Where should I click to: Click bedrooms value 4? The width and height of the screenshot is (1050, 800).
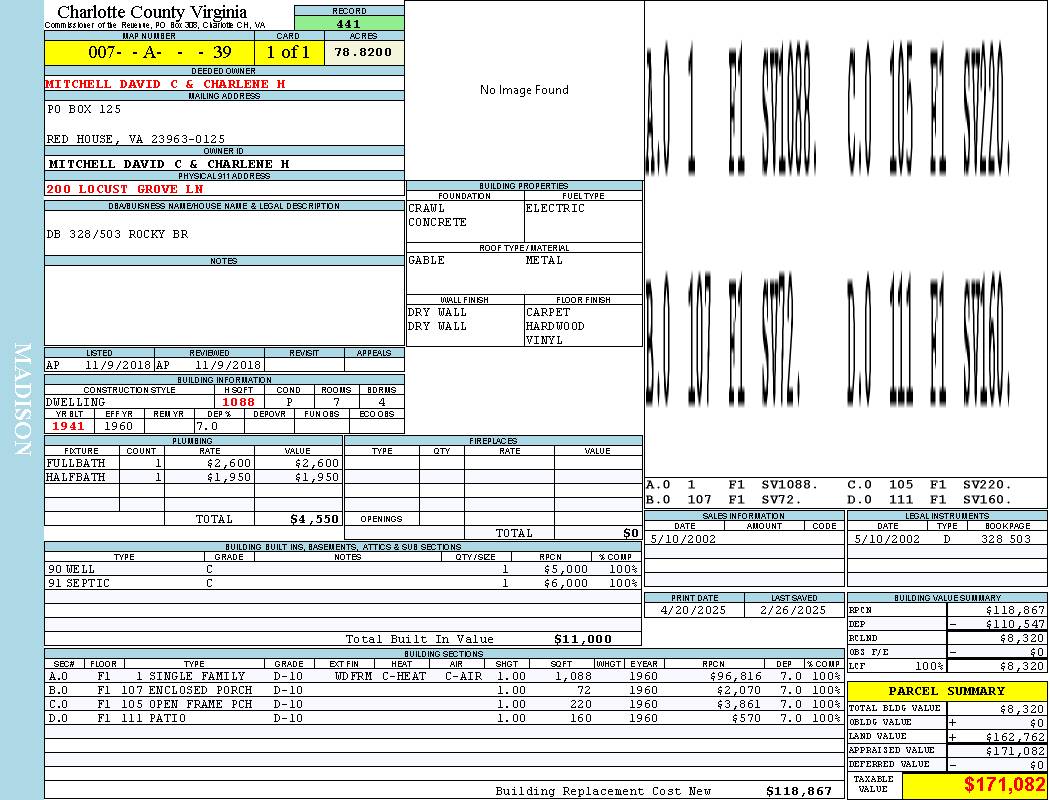(382, 402)
